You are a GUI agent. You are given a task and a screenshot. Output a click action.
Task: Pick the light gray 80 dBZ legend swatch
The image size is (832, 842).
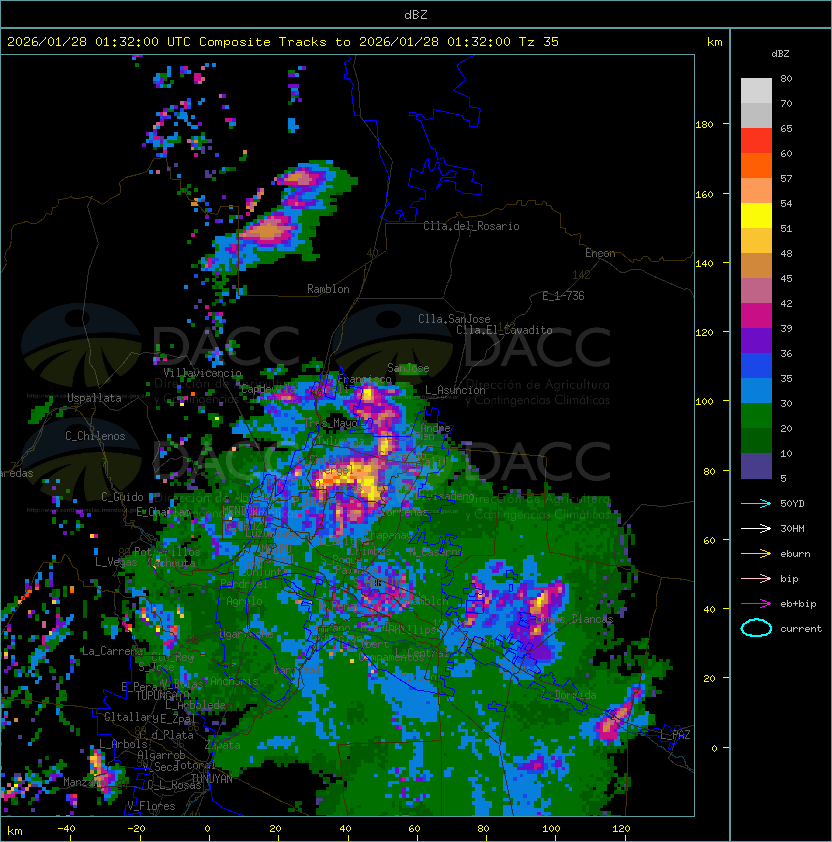tap(756, 91)
